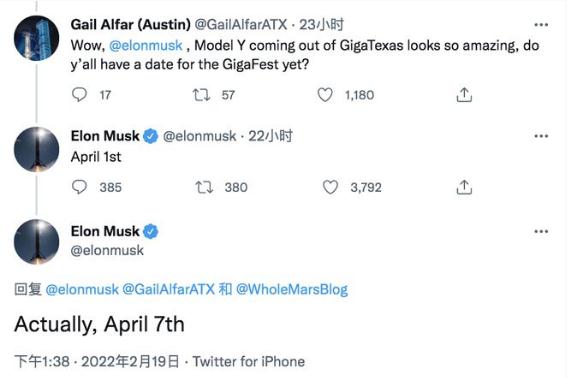This screenshot has width=567, height=378.
Task: Reply to Gail Alfar's tweet
Action: tap(79, 95)
